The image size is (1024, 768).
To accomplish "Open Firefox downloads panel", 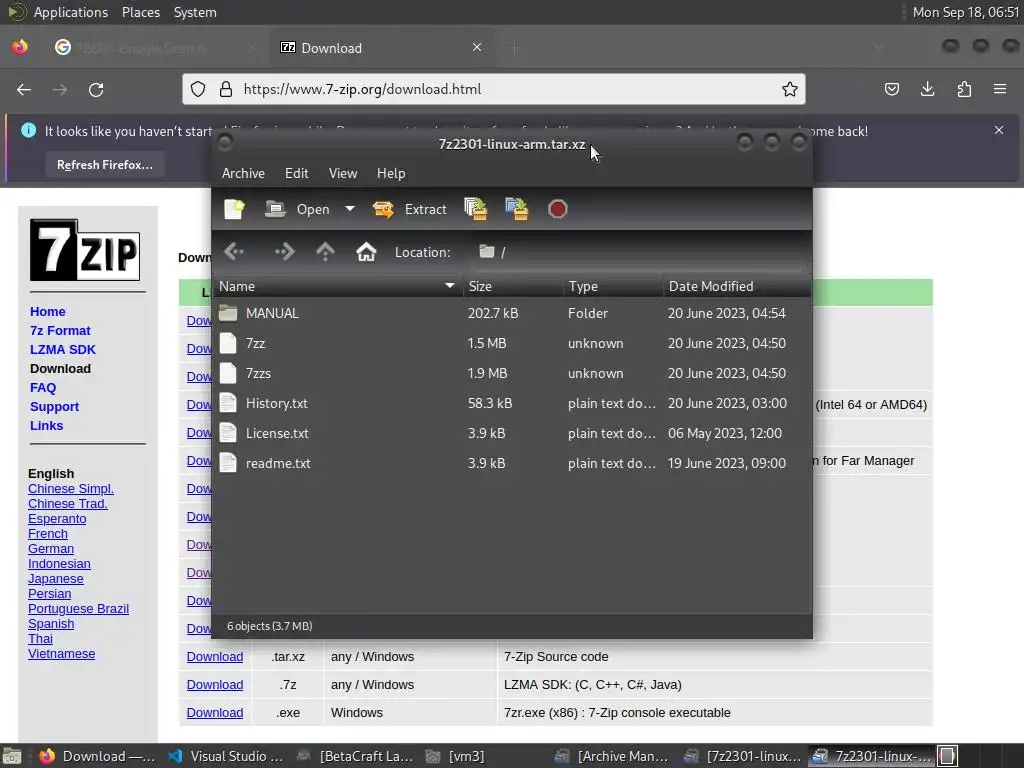I will click(927, 89).
